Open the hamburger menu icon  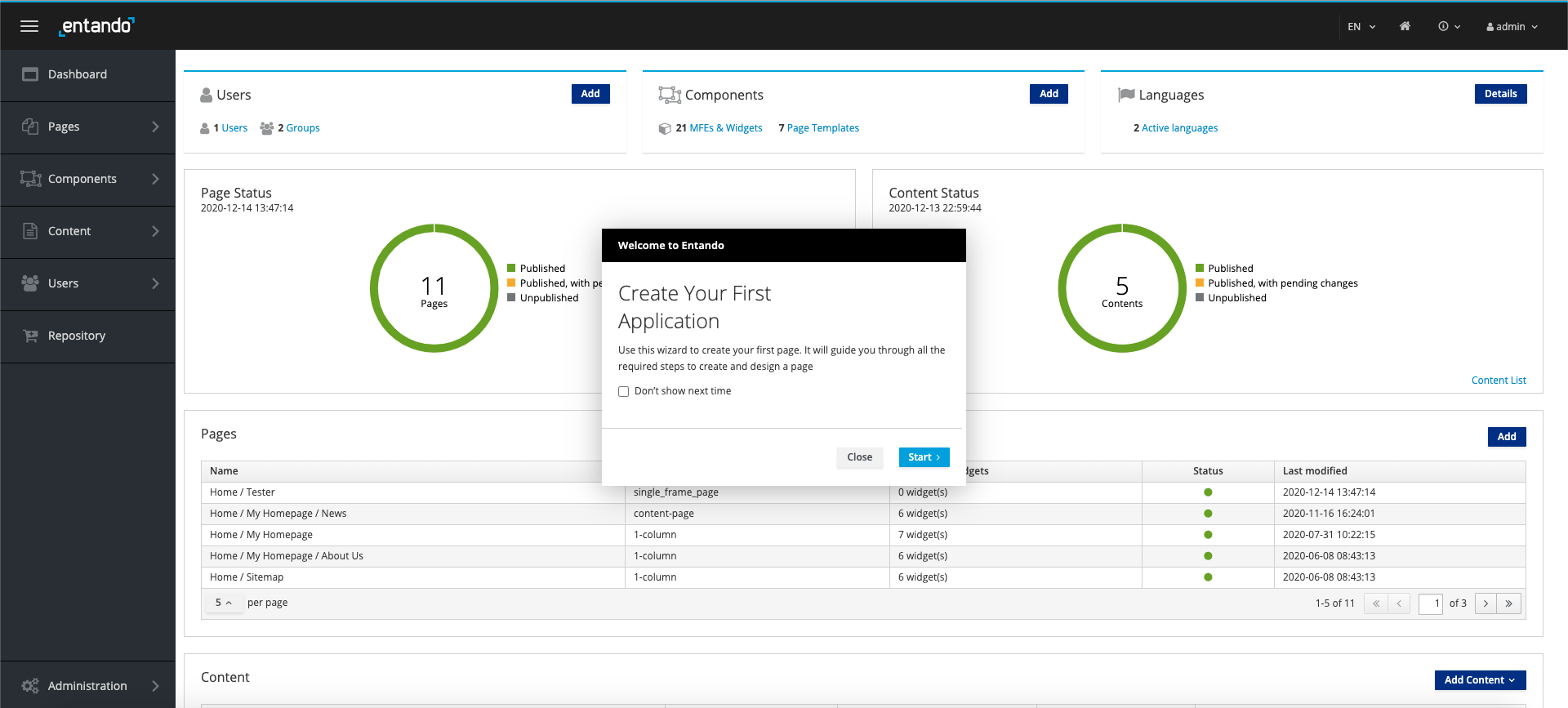coord(29,26)
